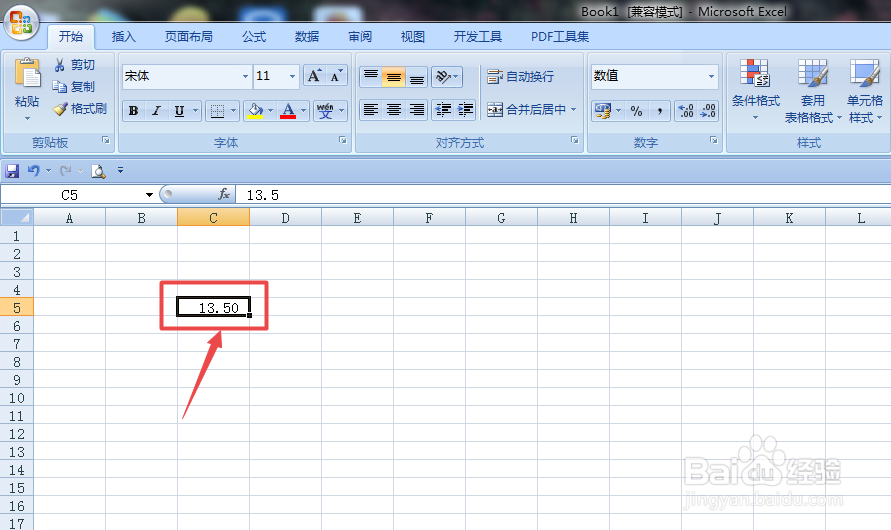
Task: Switch to 数据 ribbon tab
Action: point(307,37)
